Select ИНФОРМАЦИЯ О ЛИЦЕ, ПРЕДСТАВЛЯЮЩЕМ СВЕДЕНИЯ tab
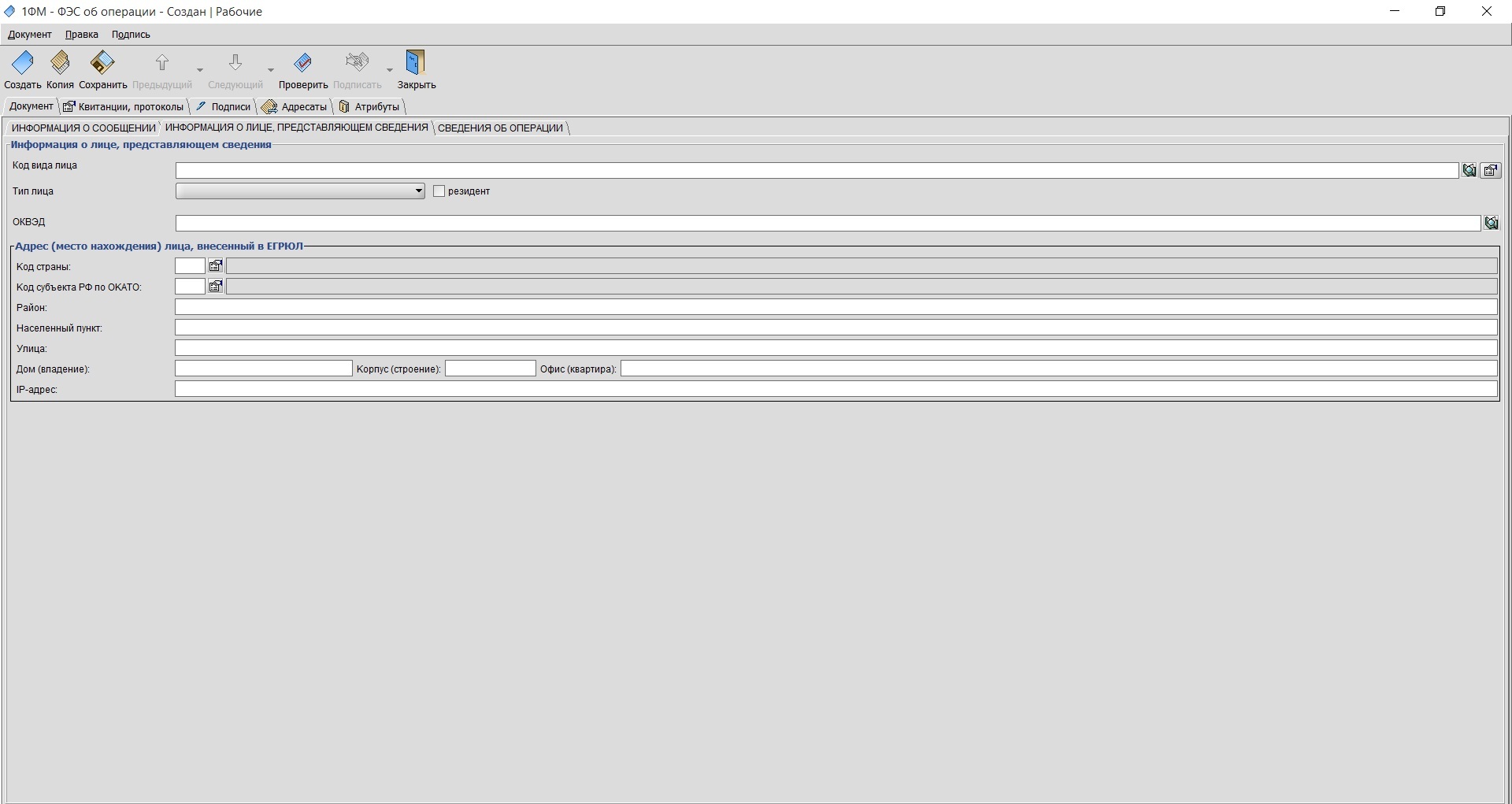The width and height of the screenshot is (1512, 804). click(297, 128)
